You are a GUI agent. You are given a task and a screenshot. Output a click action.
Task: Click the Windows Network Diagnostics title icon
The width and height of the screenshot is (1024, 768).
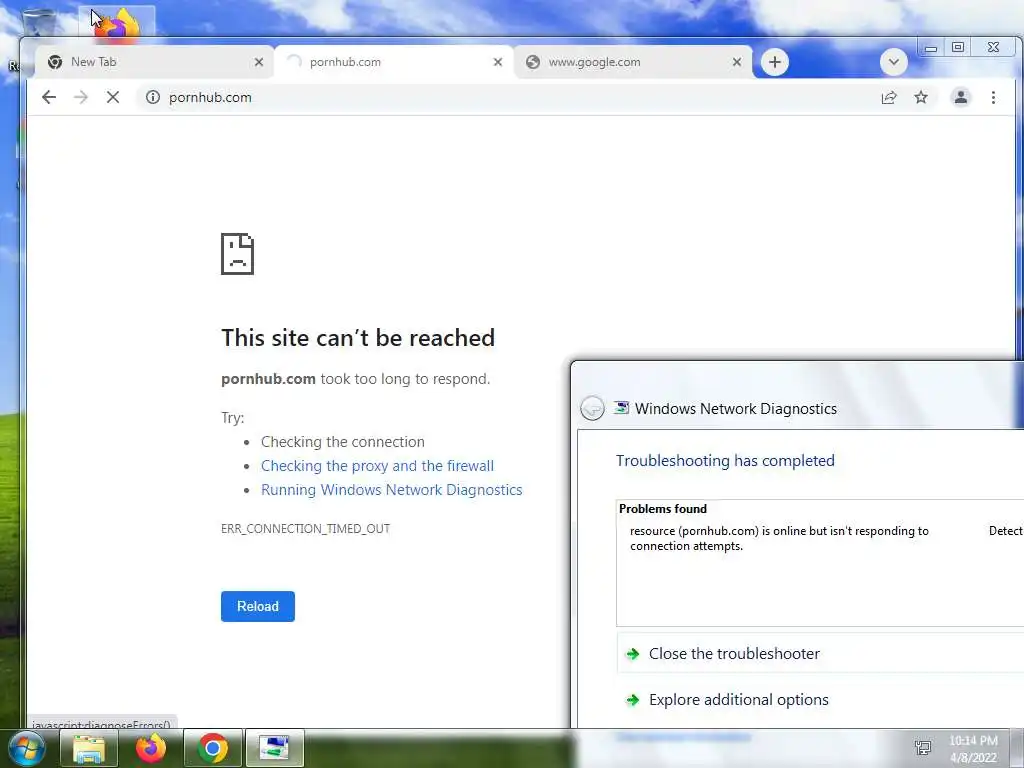[x=621, y=408]
